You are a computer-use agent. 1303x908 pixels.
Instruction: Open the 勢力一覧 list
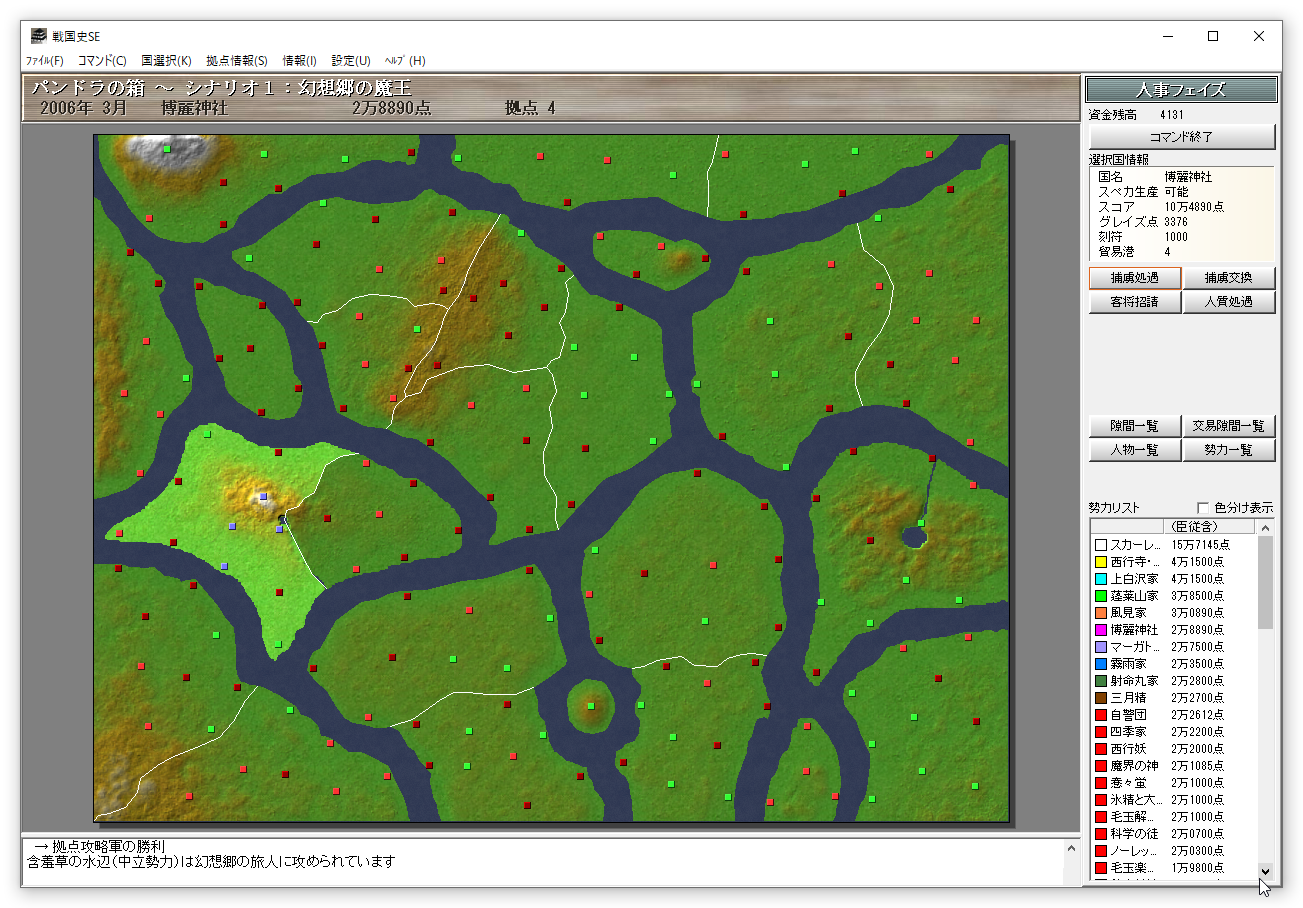click(1229, 451)
